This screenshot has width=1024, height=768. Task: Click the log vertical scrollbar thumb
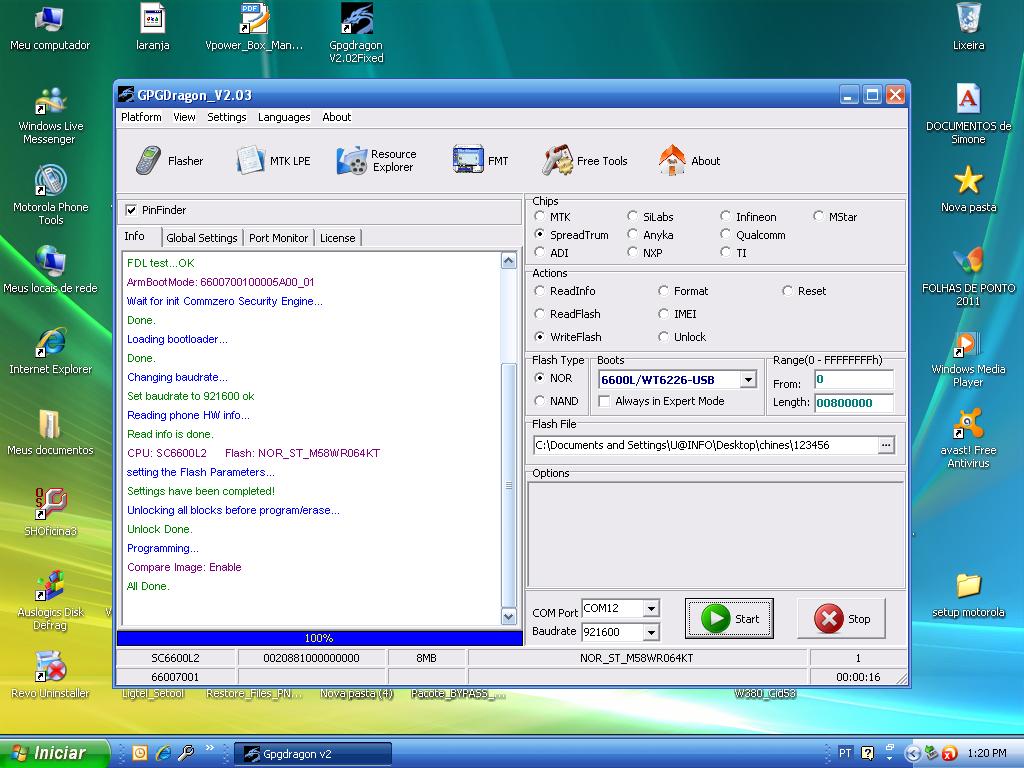coord(509,484)
